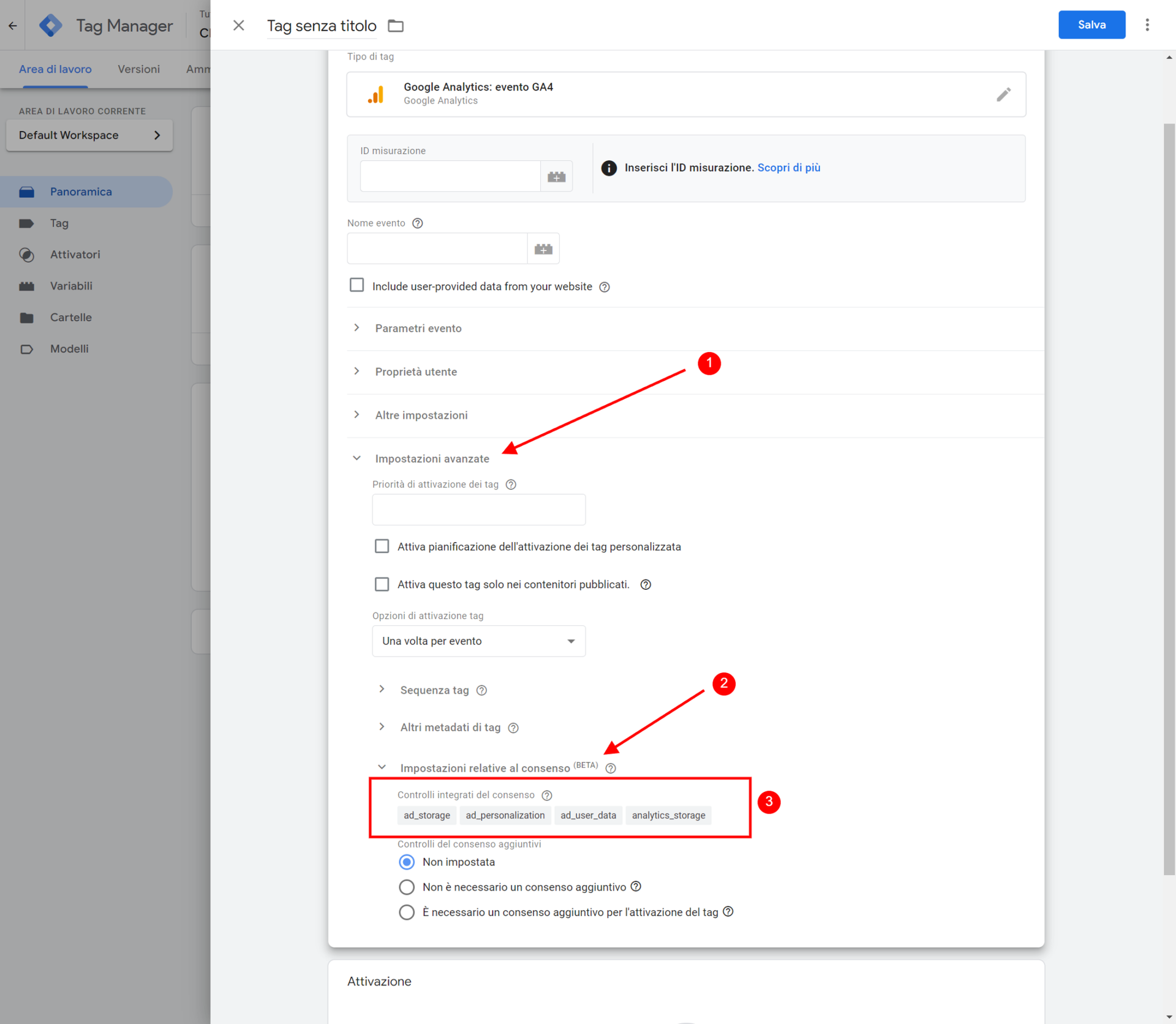Select È necessario un consenso aggiuntivo radio
The image size is (1176, 1024).
pyautogui.click(x=407, y=912)
